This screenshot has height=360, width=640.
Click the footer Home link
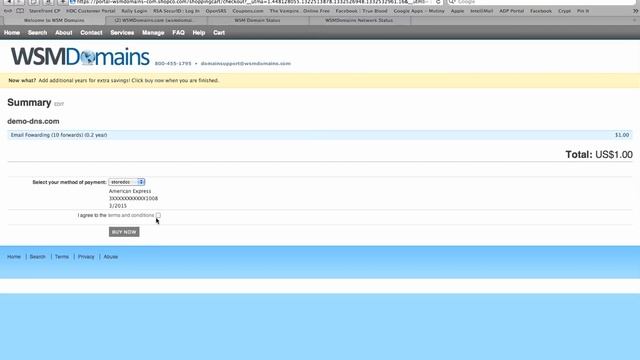click(14, 257)
